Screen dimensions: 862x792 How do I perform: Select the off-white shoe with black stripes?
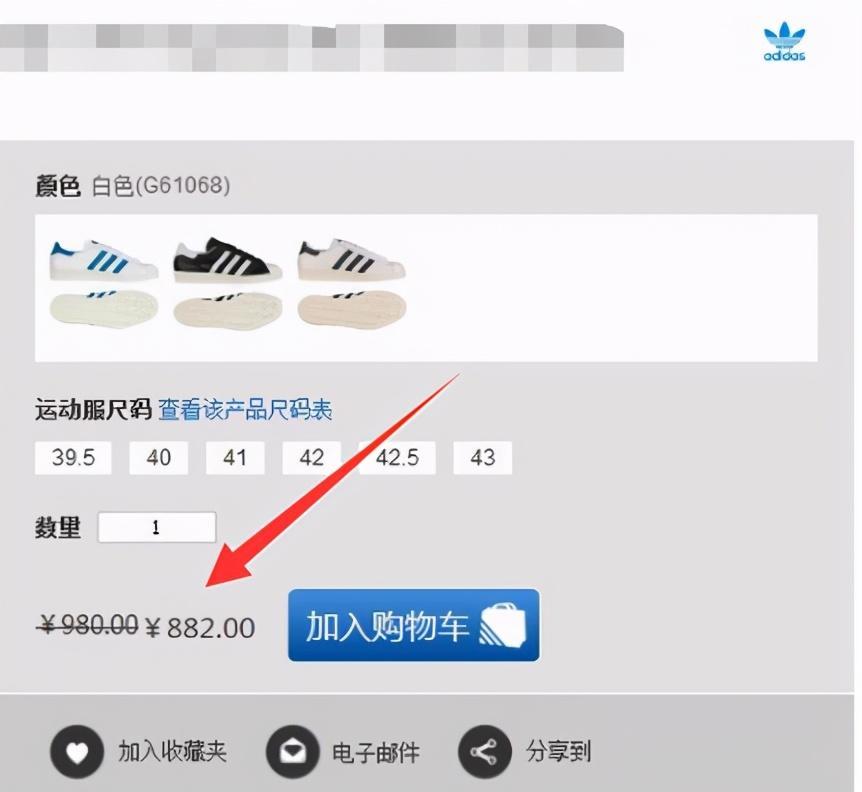pyautogui.click(x=352, y=284)
